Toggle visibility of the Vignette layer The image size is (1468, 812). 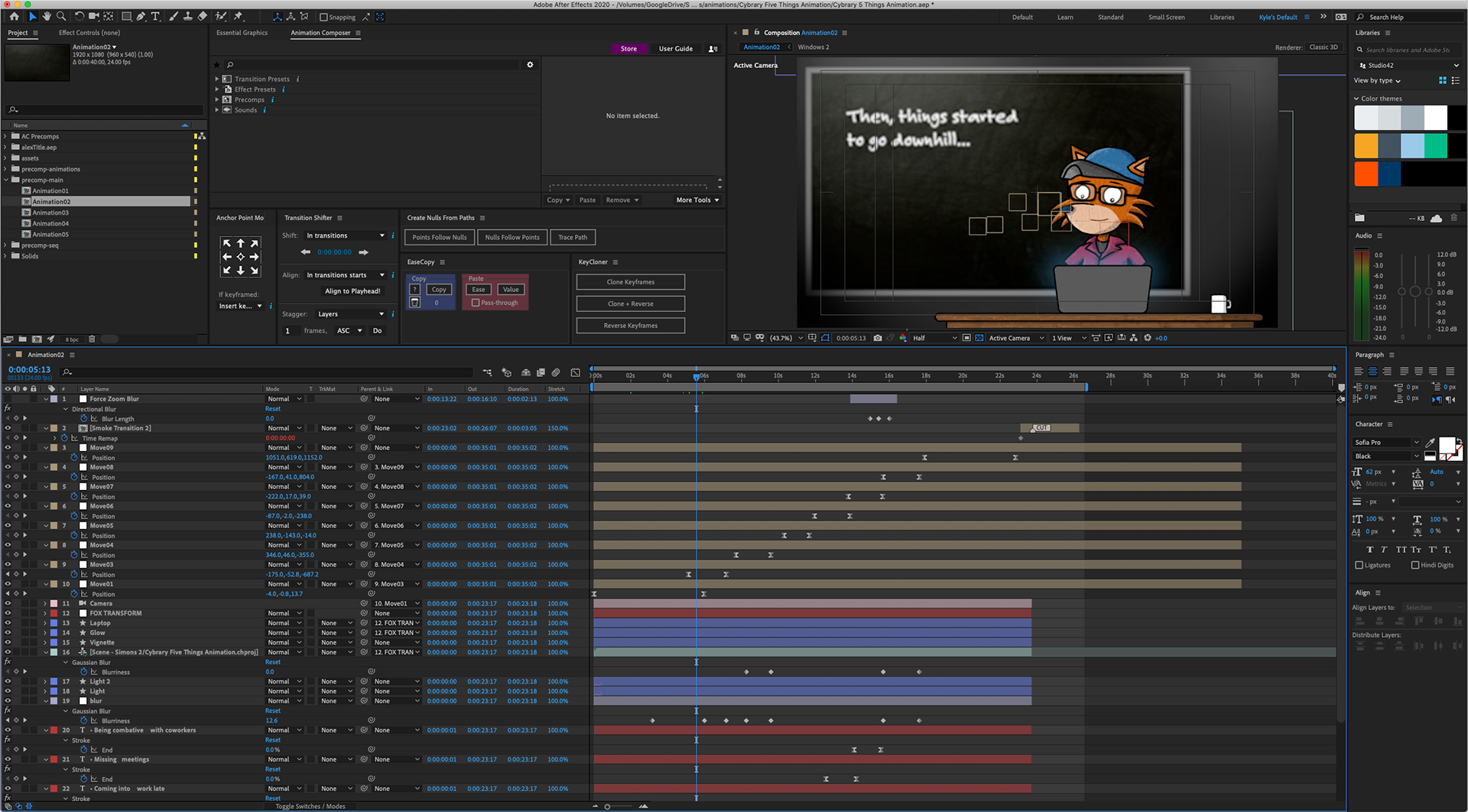8,642
